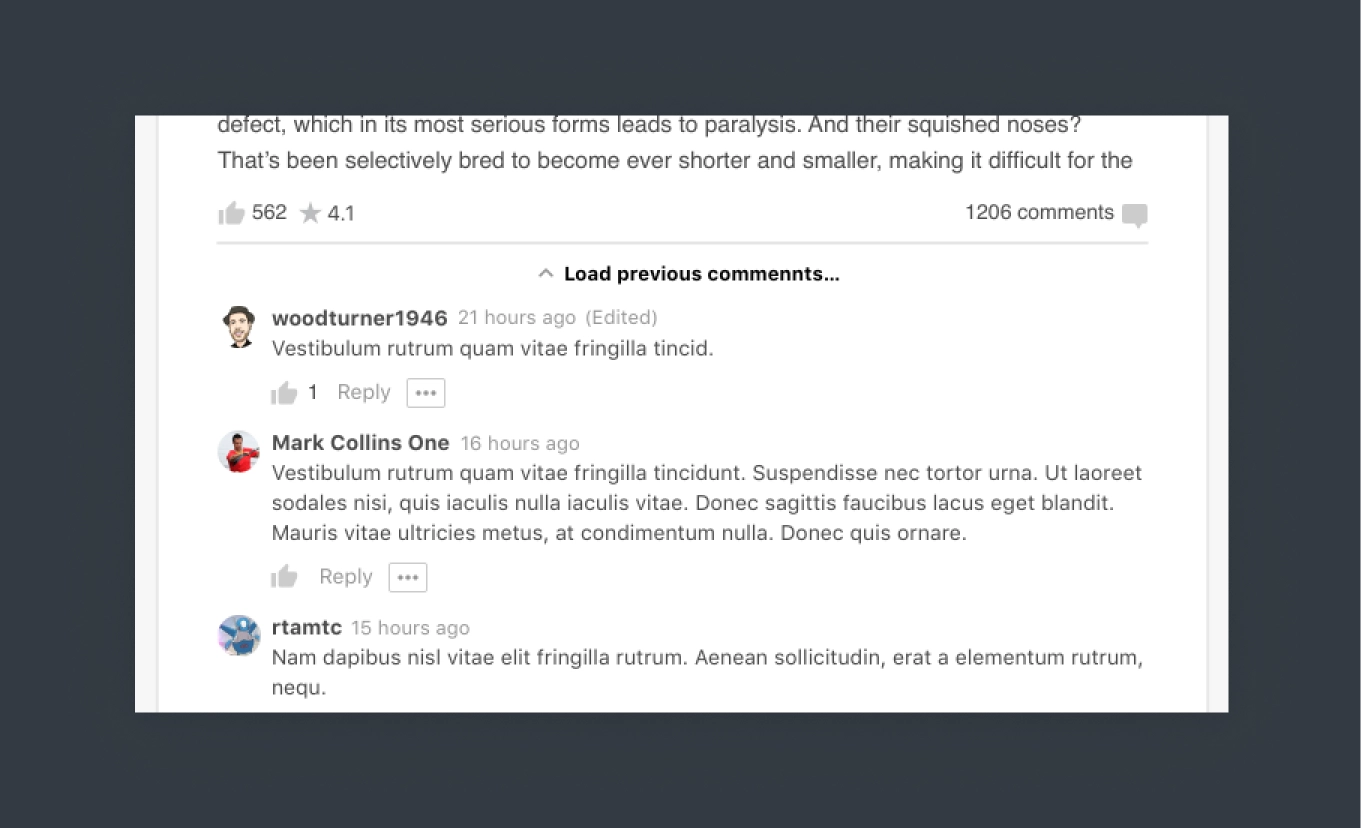Open the ellipsis menu on Mark Collins One's comment
Viewport: 1361px width, 828px height.
point(407,577)
